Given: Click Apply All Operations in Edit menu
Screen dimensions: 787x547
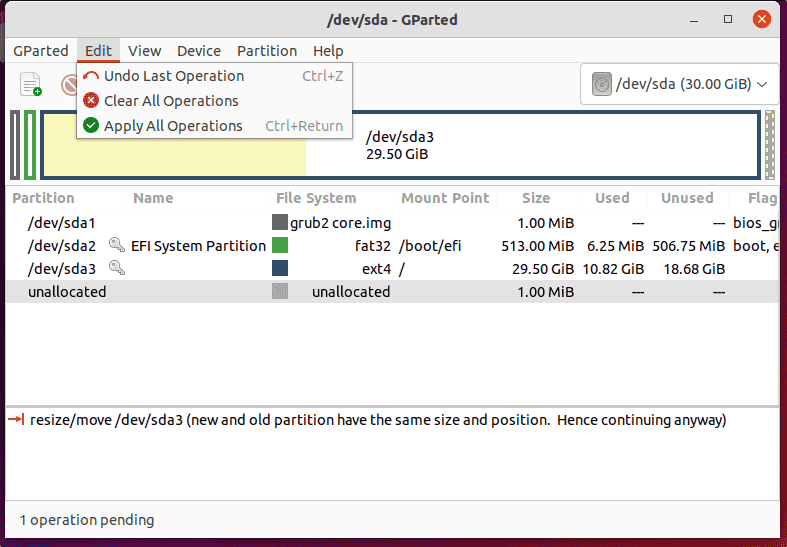Looking at the screenshot, I should [x=172, y=126].
